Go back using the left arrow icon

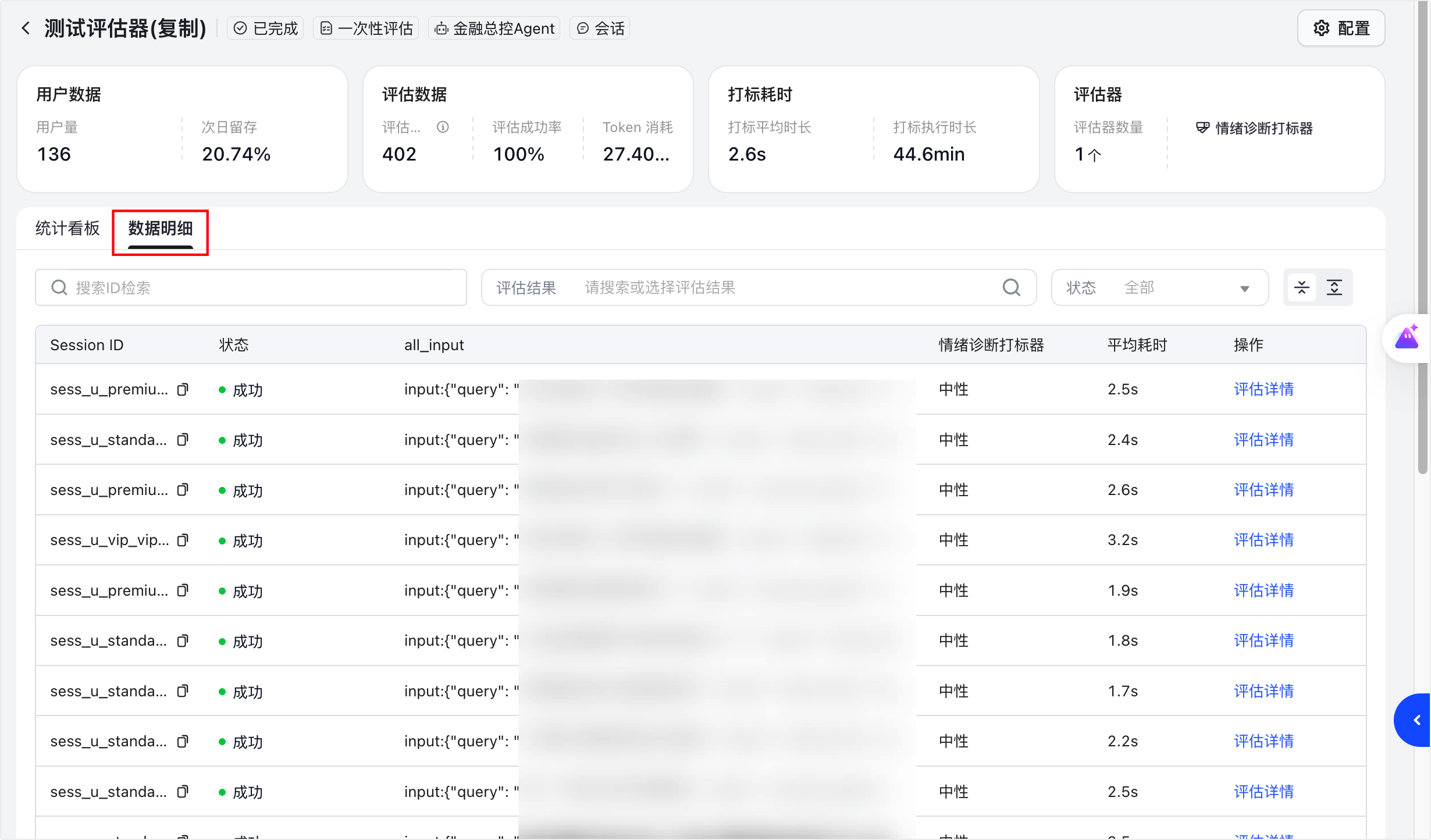tap(26, 28)
